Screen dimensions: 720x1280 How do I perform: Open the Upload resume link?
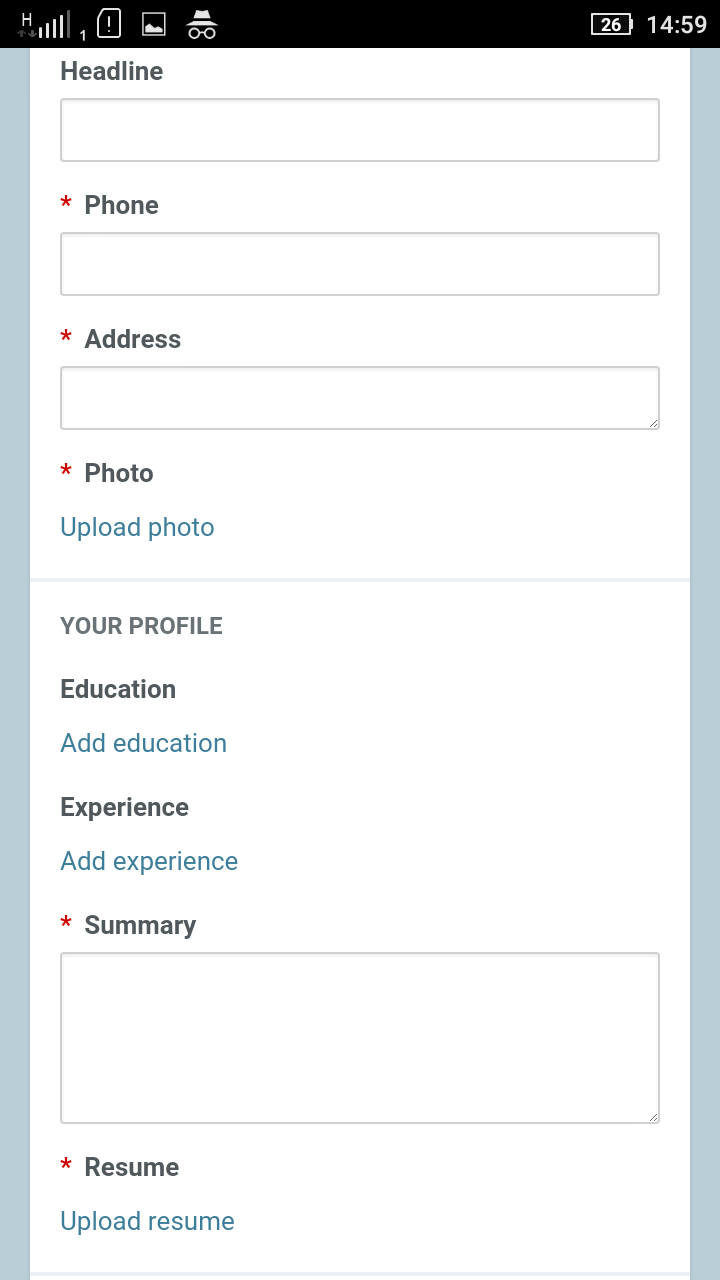147,1221
